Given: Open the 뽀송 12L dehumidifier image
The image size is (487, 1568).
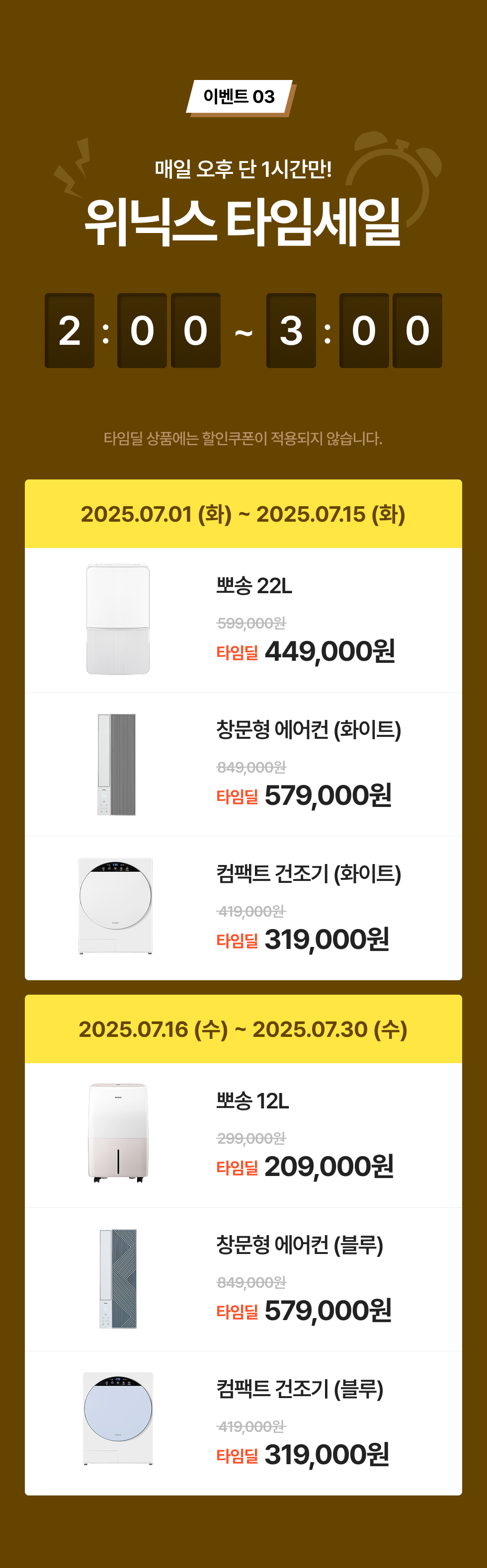Looking at the screenshot, I should (118, 1133).
